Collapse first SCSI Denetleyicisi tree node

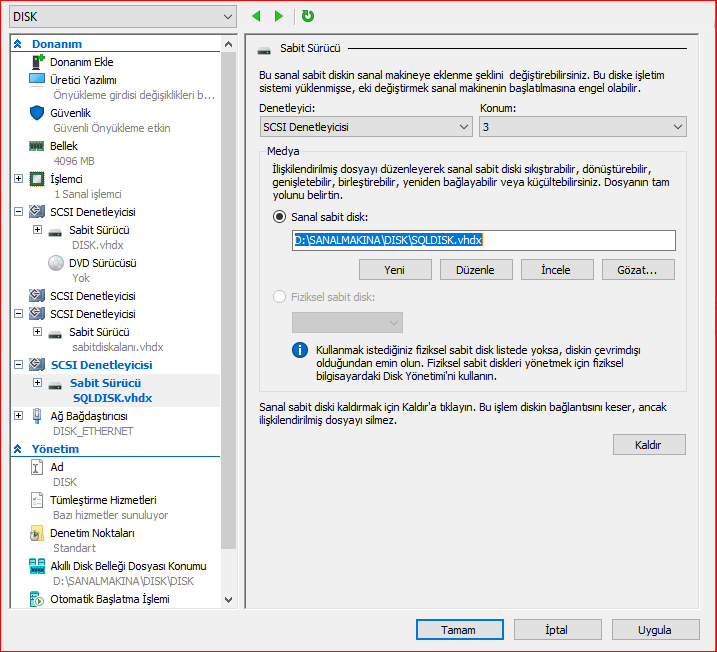pos(19,212)
